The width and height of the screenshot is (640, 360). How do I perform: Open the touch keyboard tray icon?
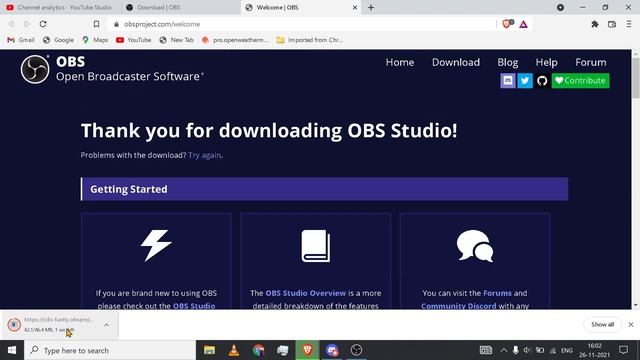(486, 350)
